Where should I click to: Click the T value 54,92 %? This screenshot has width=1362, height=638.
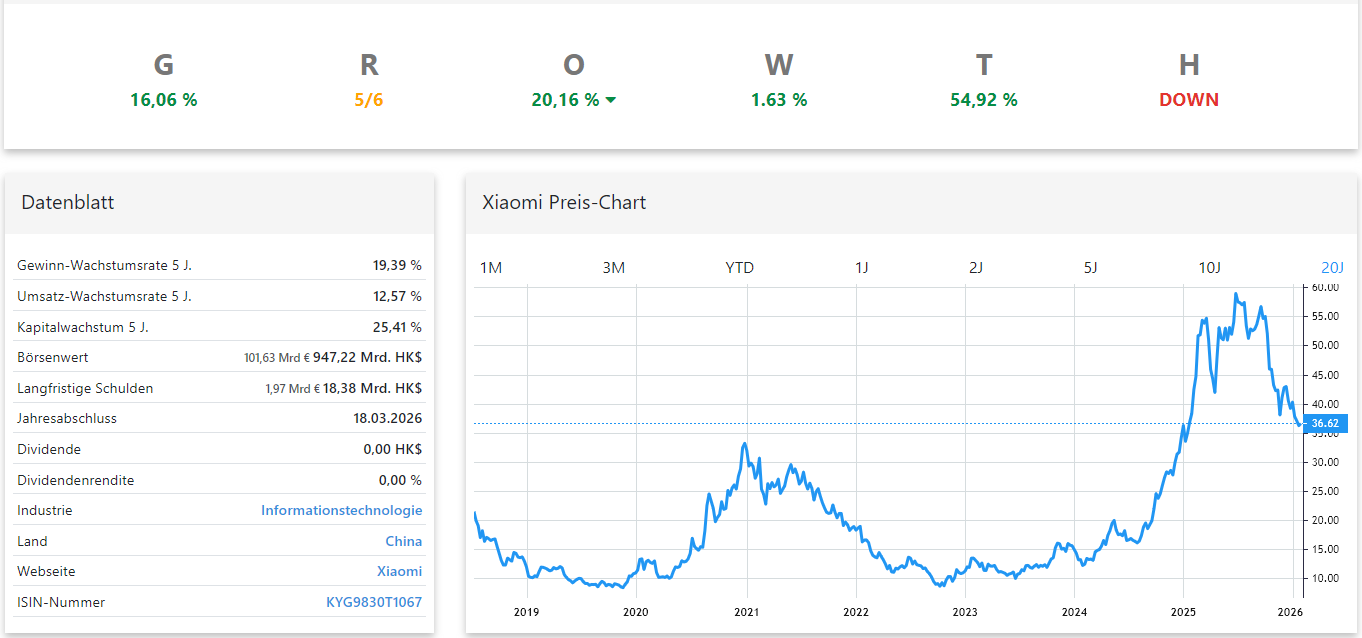(983, 100)
